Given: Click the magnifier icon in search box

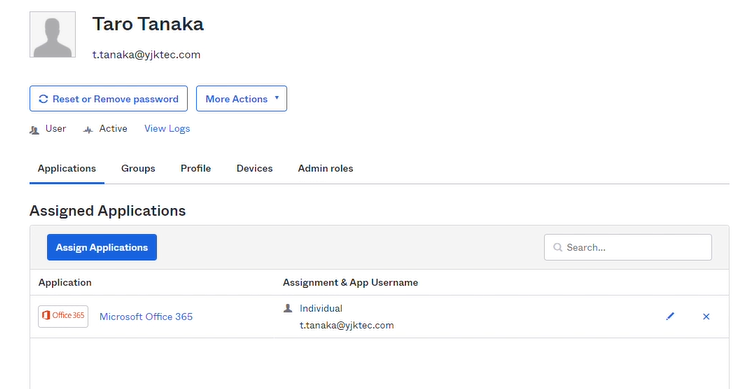Looking at the screenshot, I should tap(558, 248).
